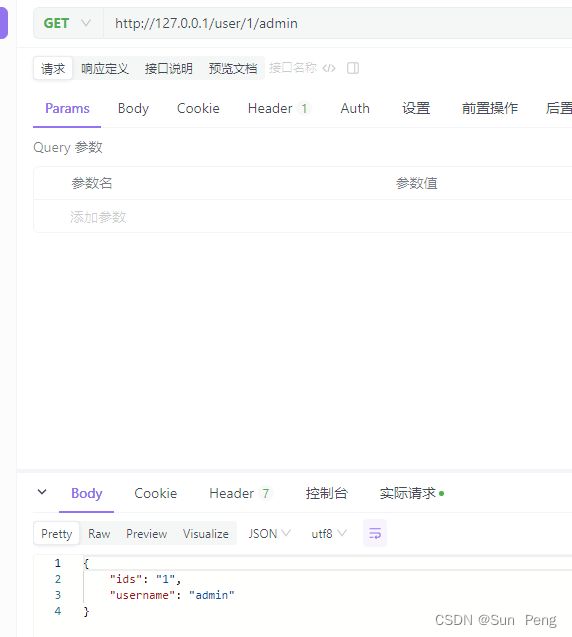
Task: Select the response Body tab
Action: pyautogui.click(x=87, y=493)
